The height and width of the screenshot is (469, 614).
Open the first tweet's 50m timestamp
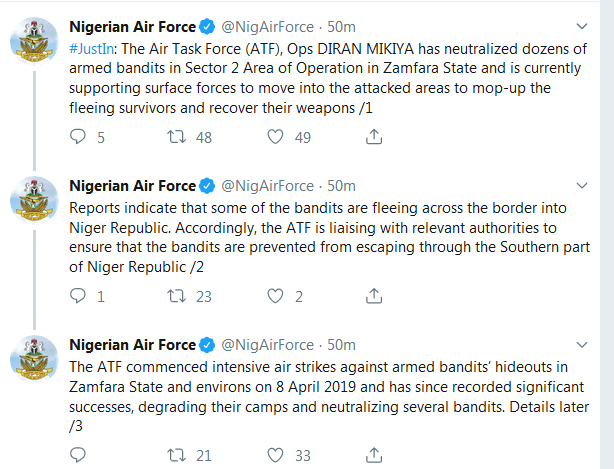(341, 27)
